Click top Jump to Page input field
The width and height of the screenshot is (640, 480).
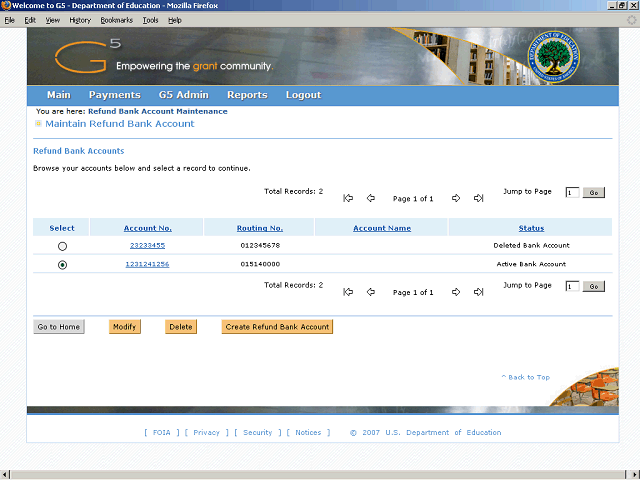coord(572,193)
